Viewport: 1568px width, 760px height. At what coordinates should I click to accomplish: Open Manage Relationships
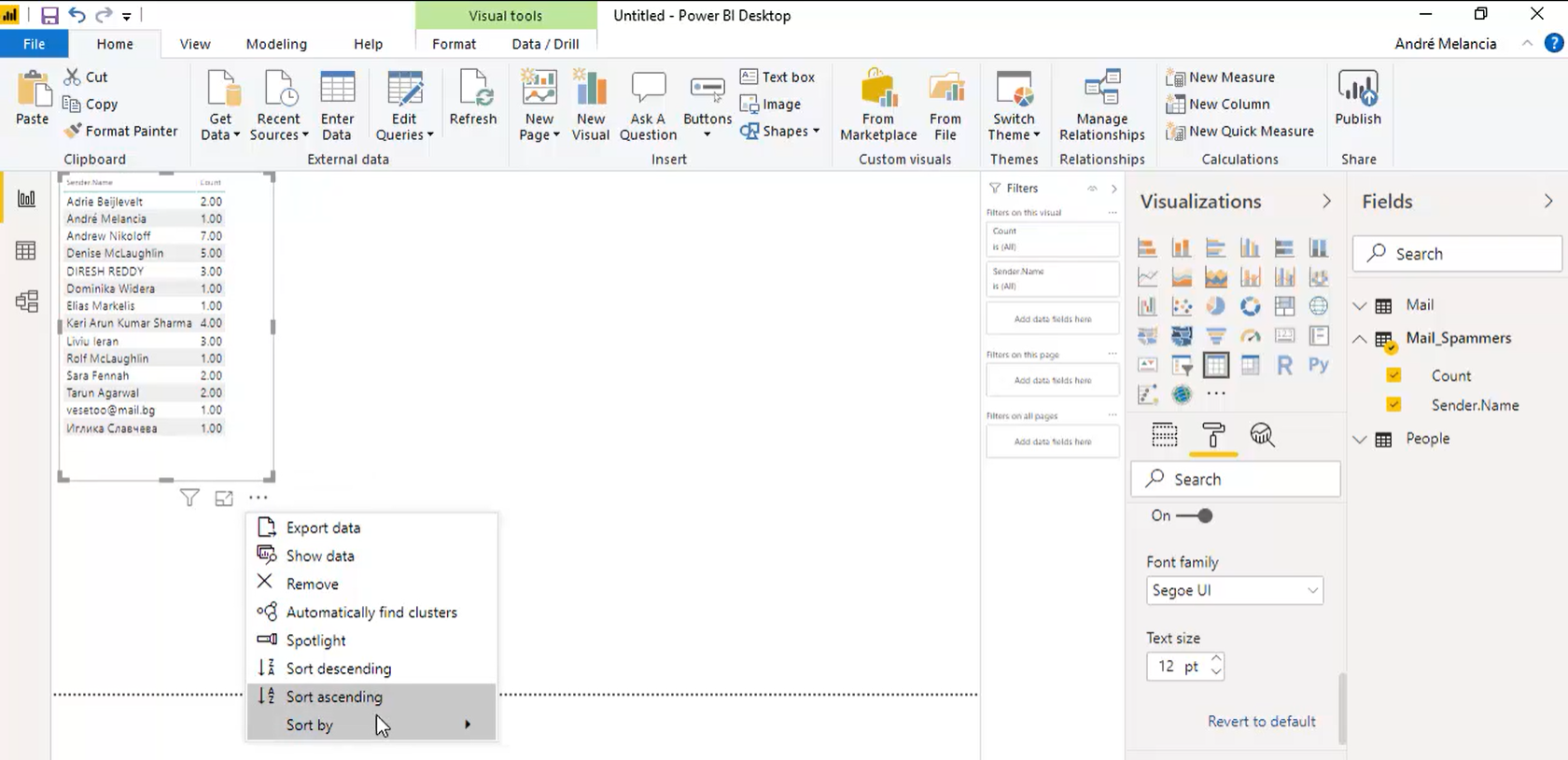tap(1102, 106)
